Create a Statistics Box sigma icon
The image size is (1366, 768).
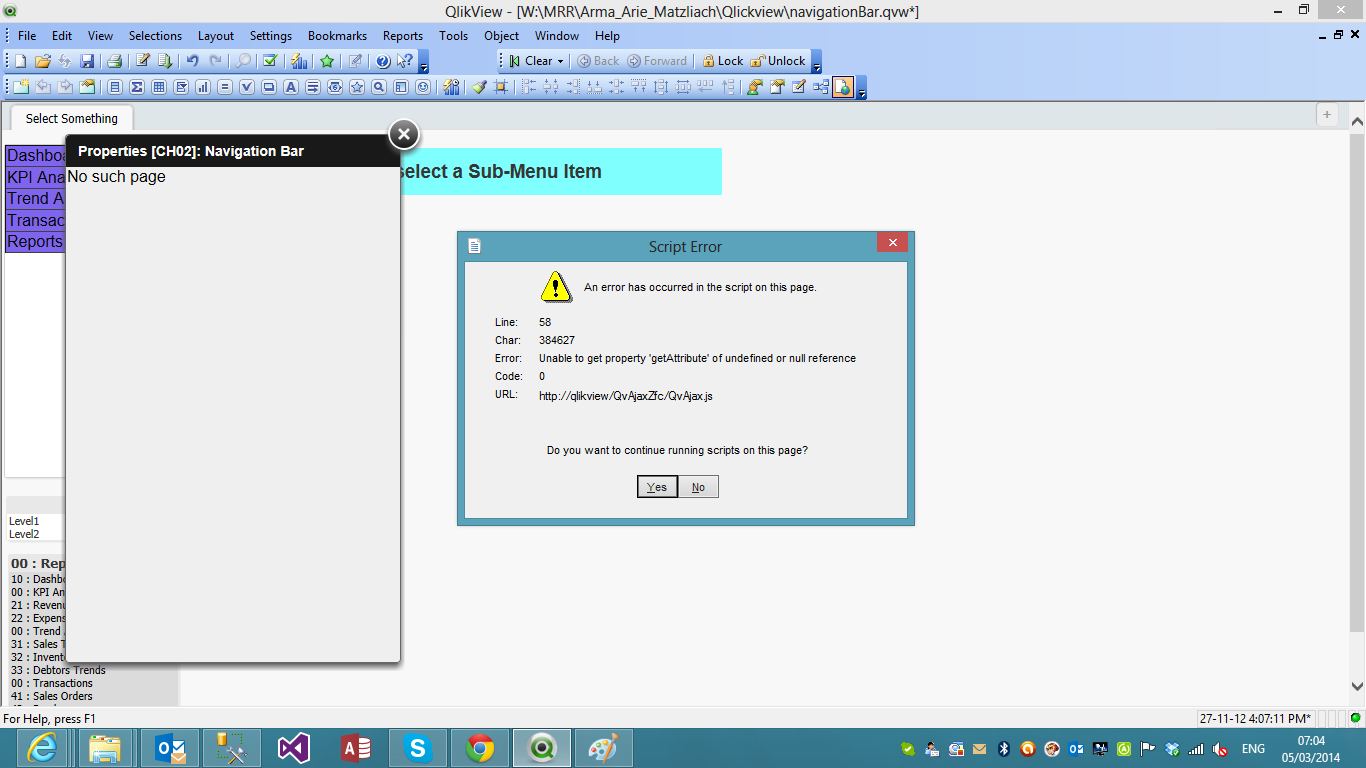click(137, 87)
